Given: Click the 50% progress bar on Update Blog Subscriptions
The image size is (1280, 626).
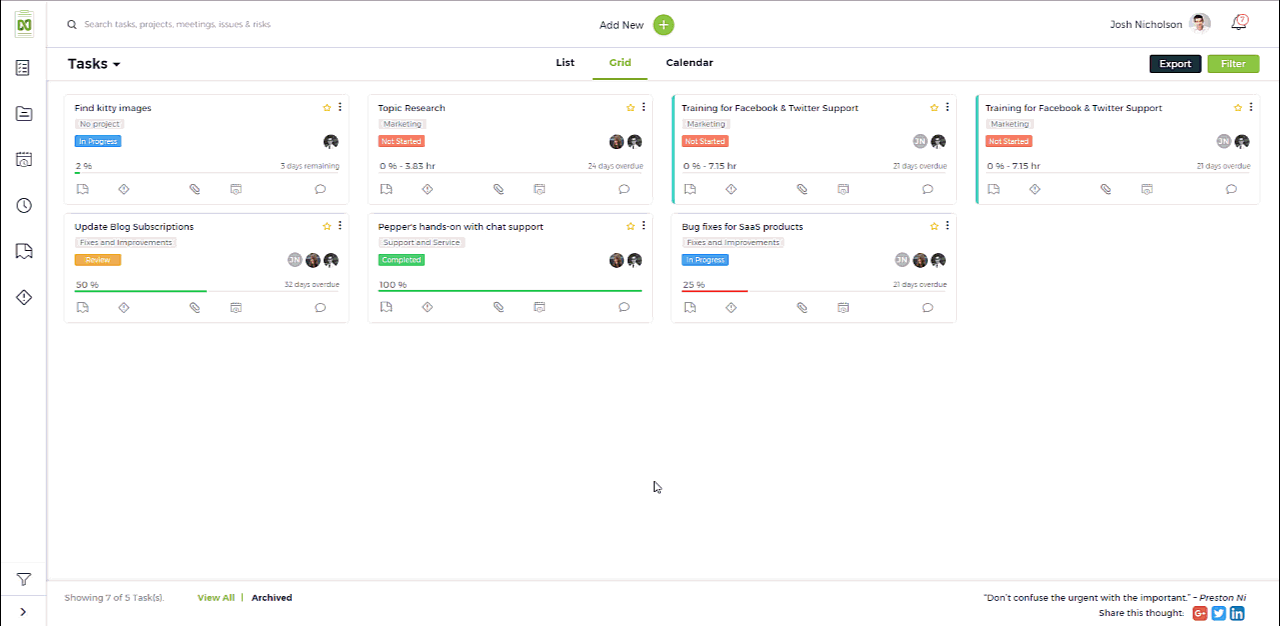Looking at the screenshot, I should 207,291.
